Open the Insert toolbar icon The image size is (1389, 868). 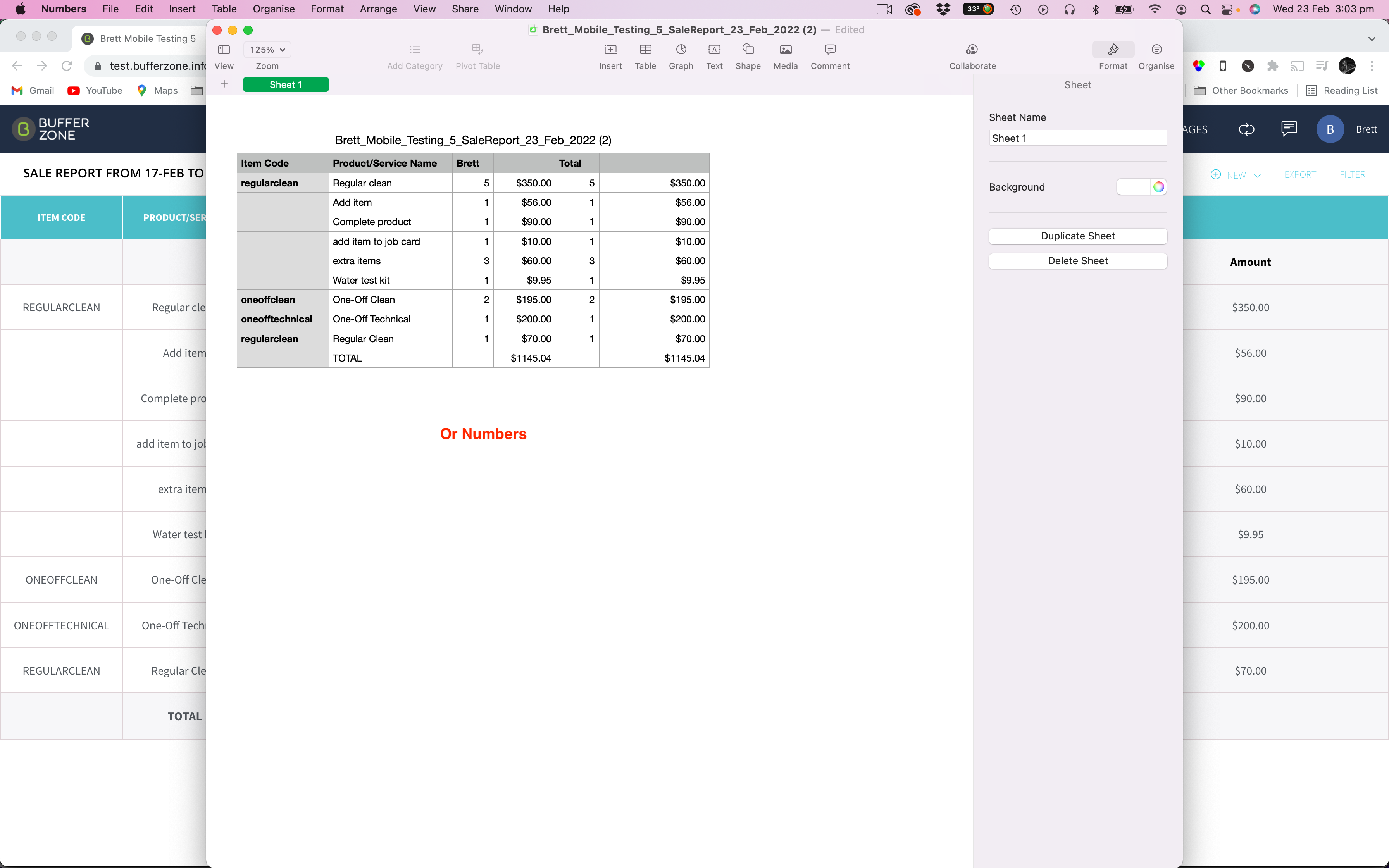coord(610,50)
